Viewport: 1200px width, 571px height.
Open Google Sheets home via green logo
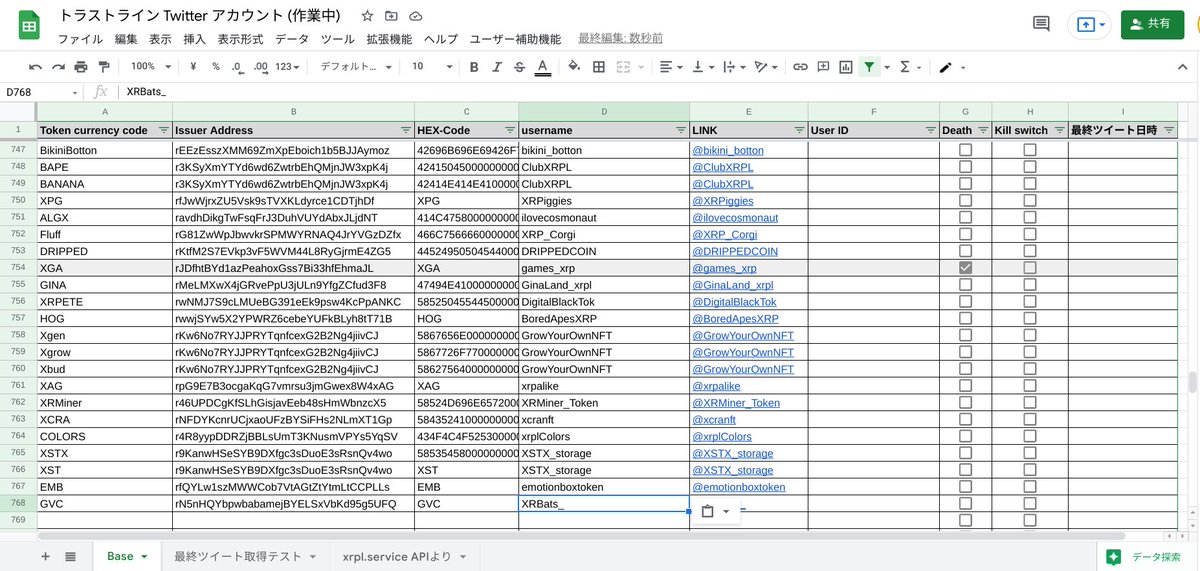click(30, 25)
